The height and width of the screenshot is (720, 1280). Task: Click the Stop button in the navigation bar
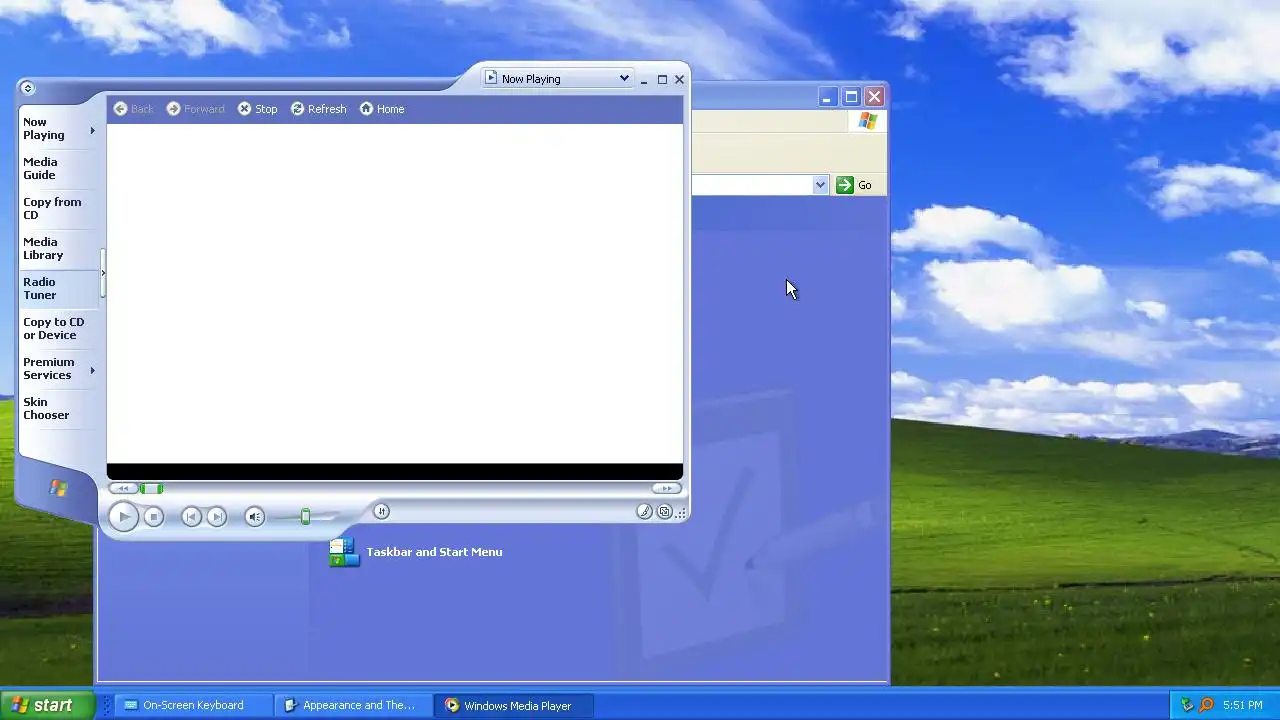[258, 109]
